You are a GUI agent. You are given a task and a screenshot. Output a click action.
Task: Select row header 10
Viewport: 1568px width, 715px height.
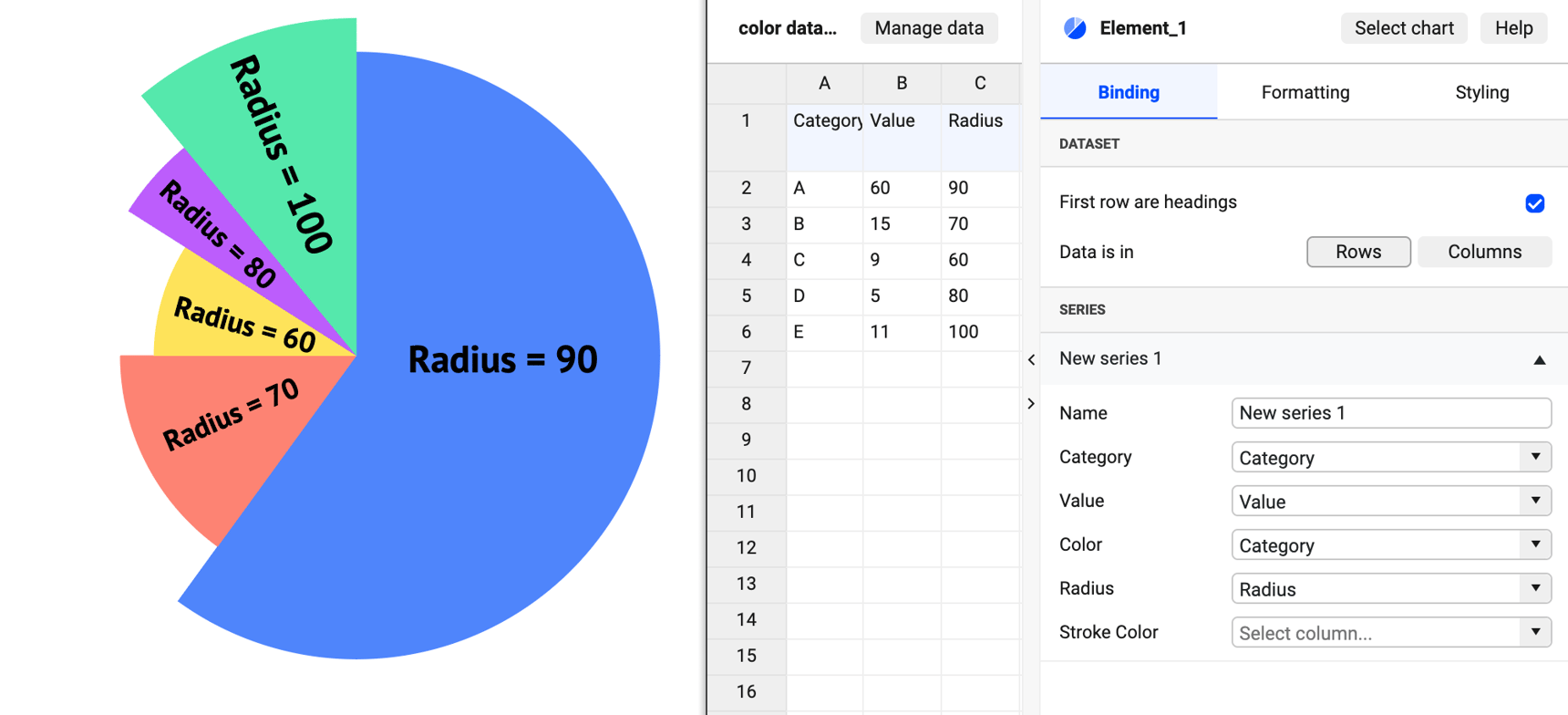tap(747, 476)
